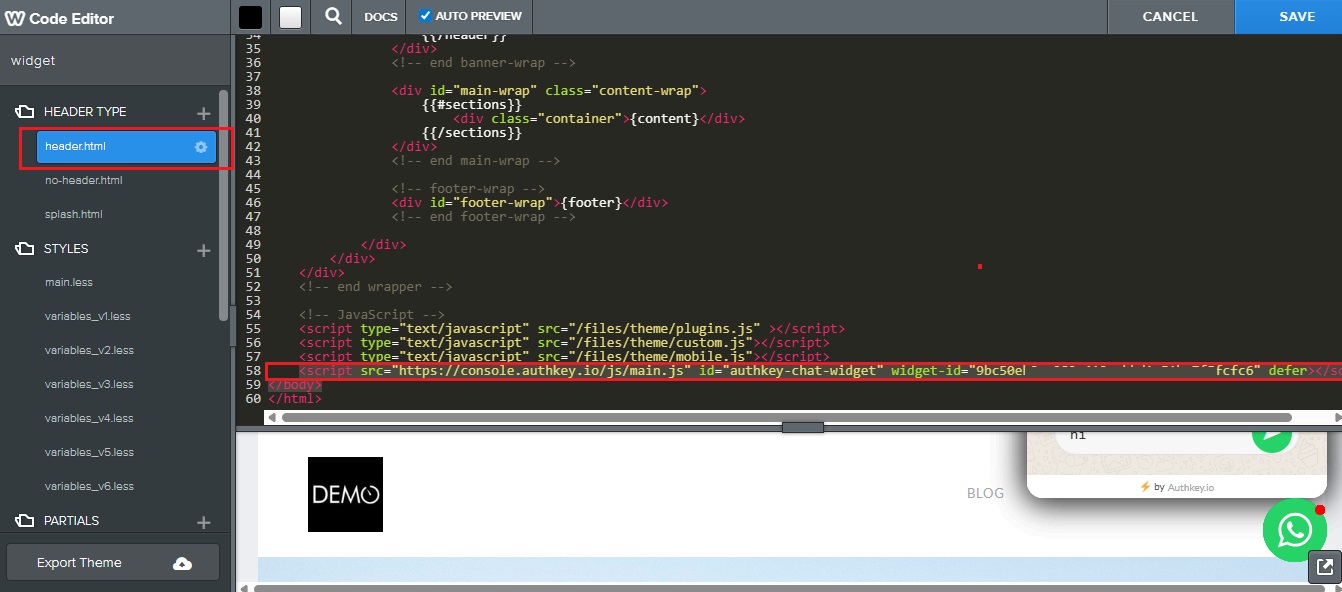Click the green send message arrow
1342x592 pixels.
tap(1272, 435)
